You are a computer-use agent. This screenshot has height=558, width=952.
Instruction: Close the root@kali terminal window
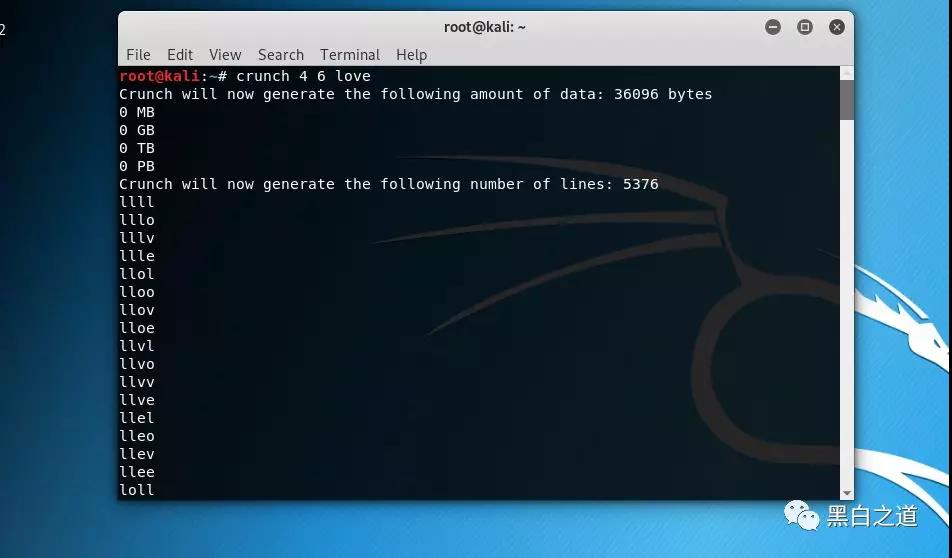click(837, 27)
